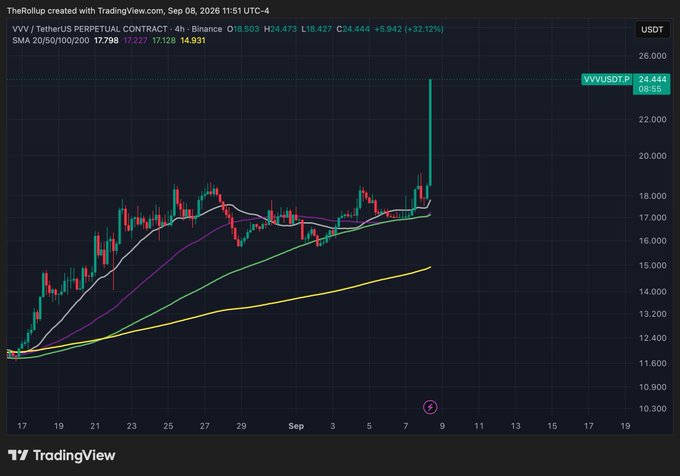Viewport: 680px width, 476px height.
Task: Click the date 11 on the time axis
Action: tap(479, 426)
